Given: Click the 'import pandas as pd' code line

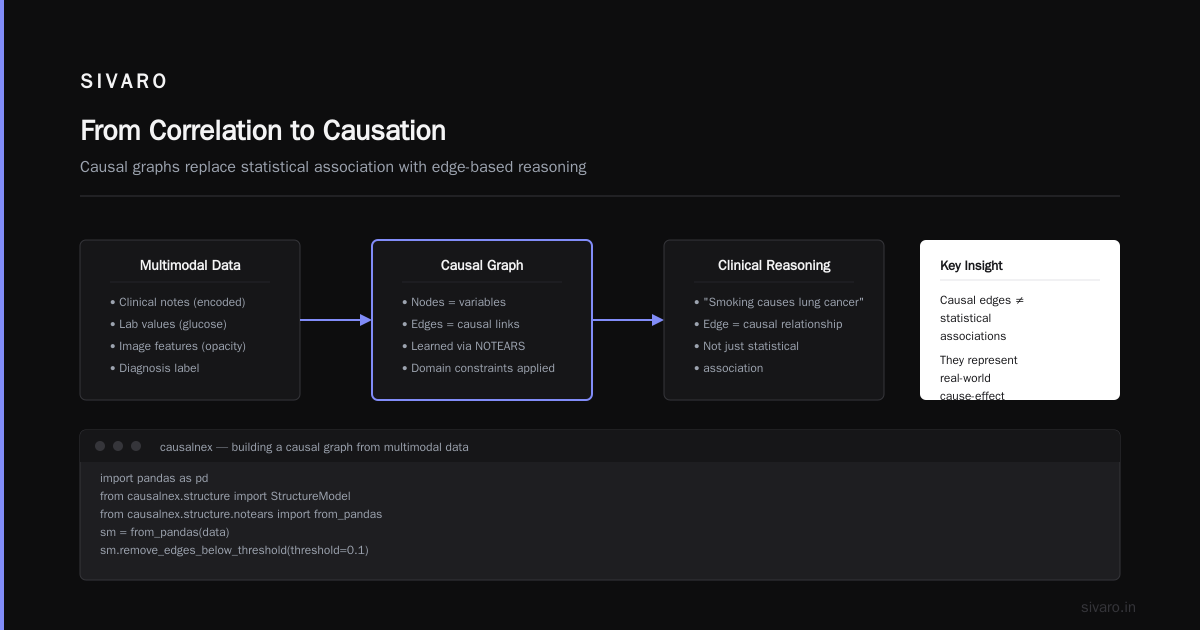Looking at the screenshot, I should pyautogui.click(x=154, y=478).
